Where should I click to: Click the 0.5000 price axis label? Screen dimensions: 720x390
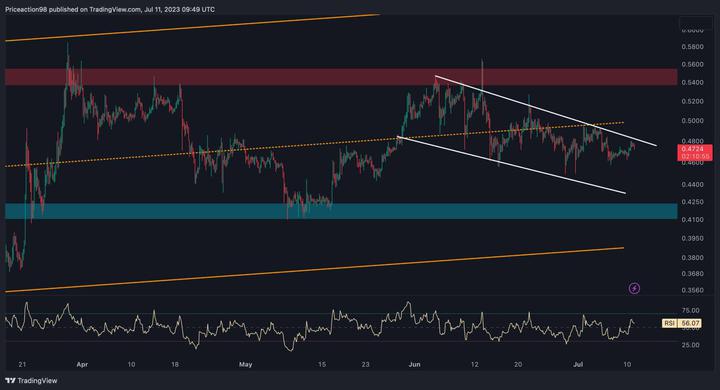pyautogui.click(x=692, y=121)
